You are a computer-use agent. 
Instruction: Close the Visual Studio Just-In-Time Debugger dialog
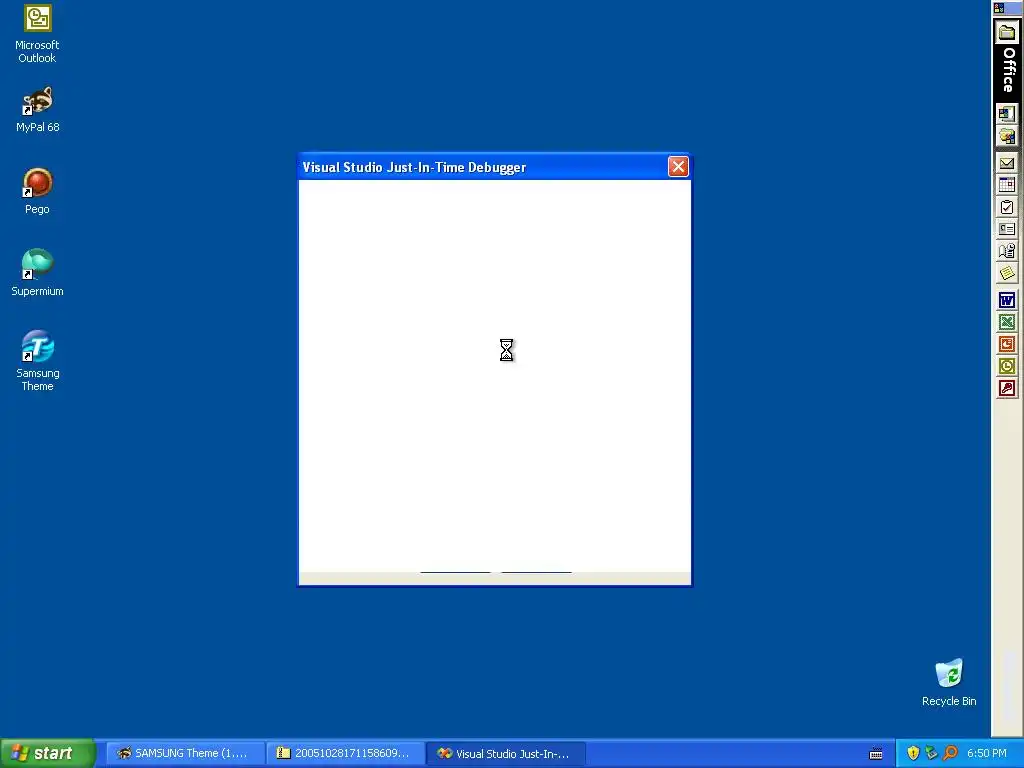[678, 167]
